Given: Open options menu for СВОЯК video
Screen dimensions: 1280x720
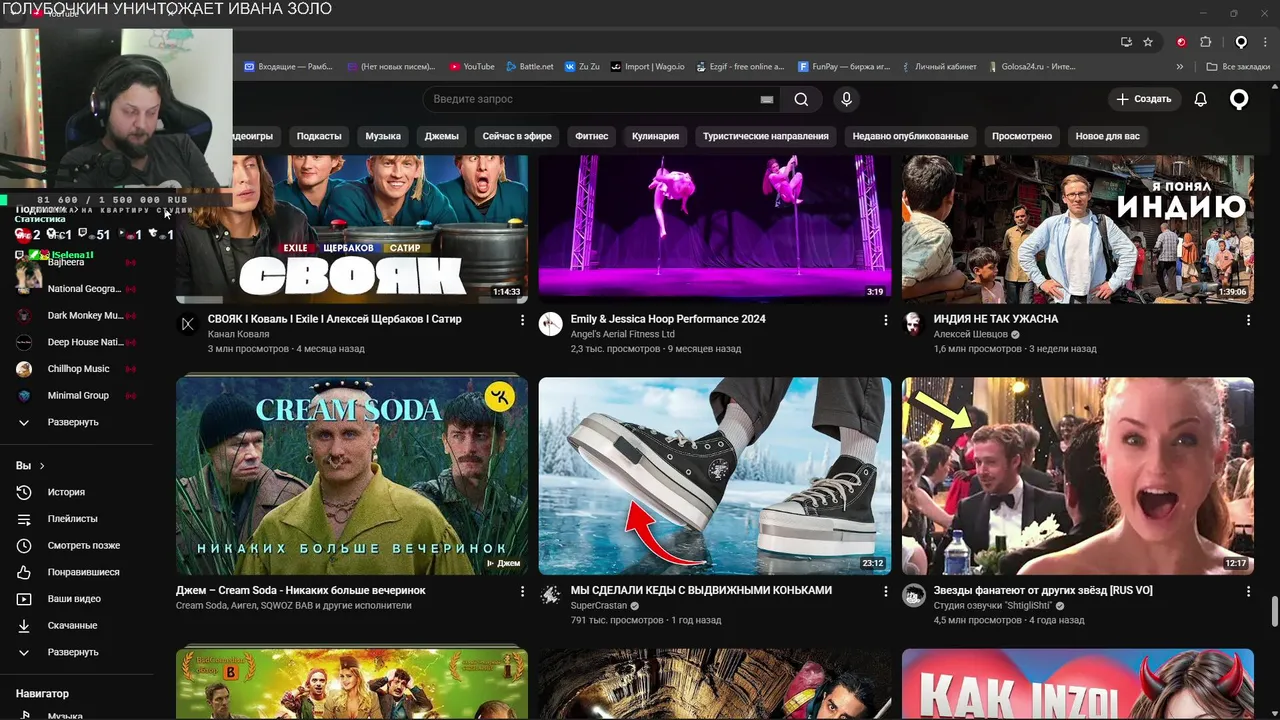Looking at the screenshot, I should pyautogui.click(x=522, y=320).
